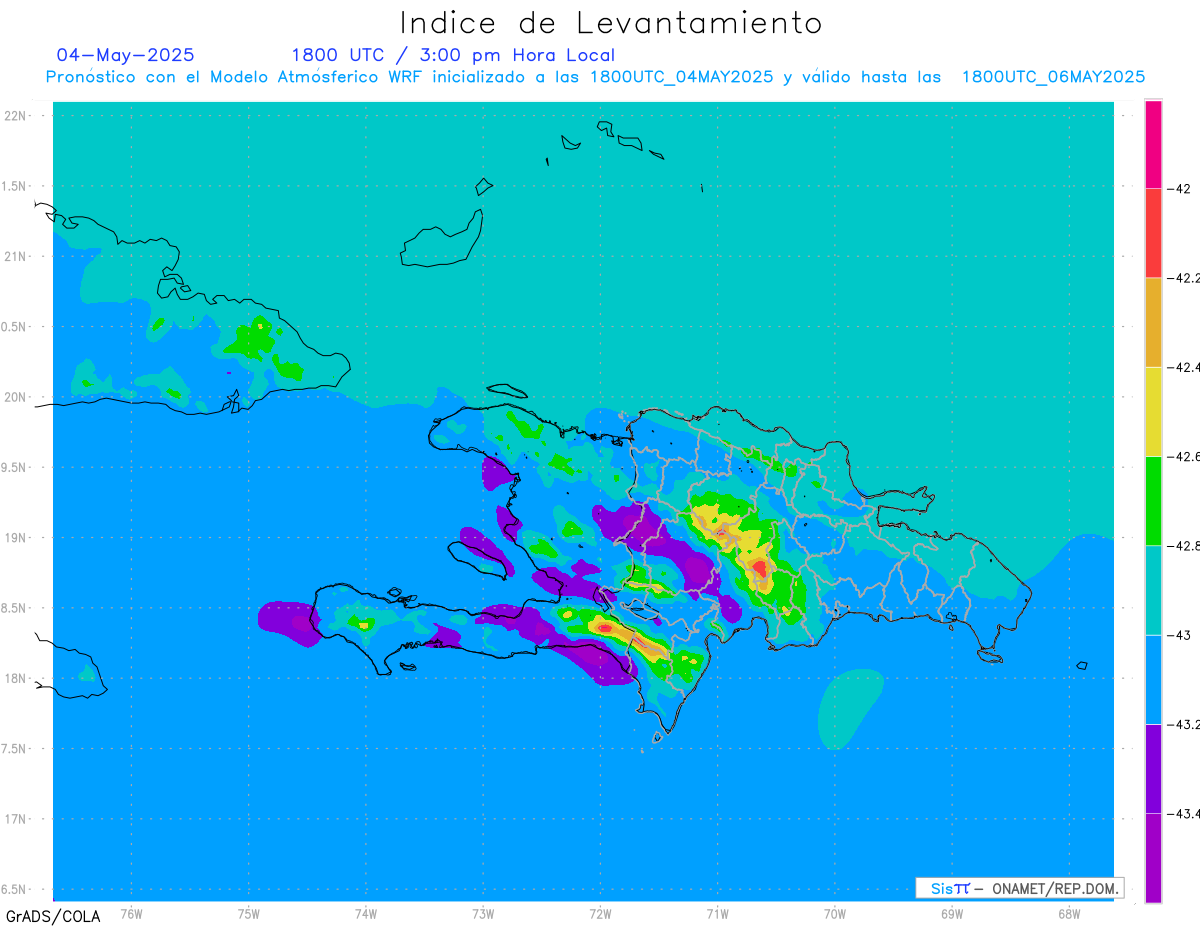Screen dimensions: 1200x927
Task: Select the date label "04-May-2025"
Action: point(126,55)
